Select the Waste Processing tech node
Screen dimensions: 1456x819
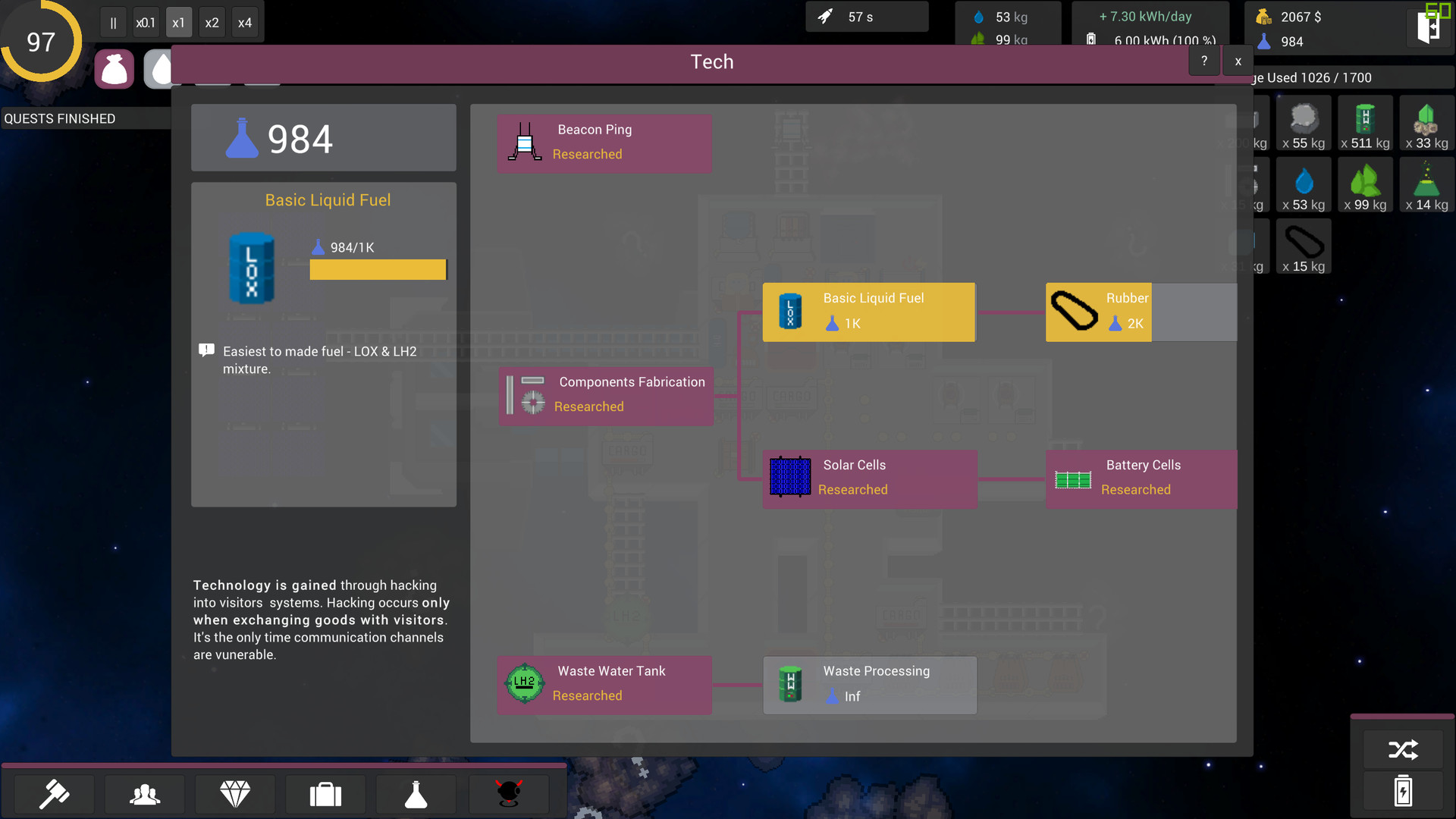[869, 684]
